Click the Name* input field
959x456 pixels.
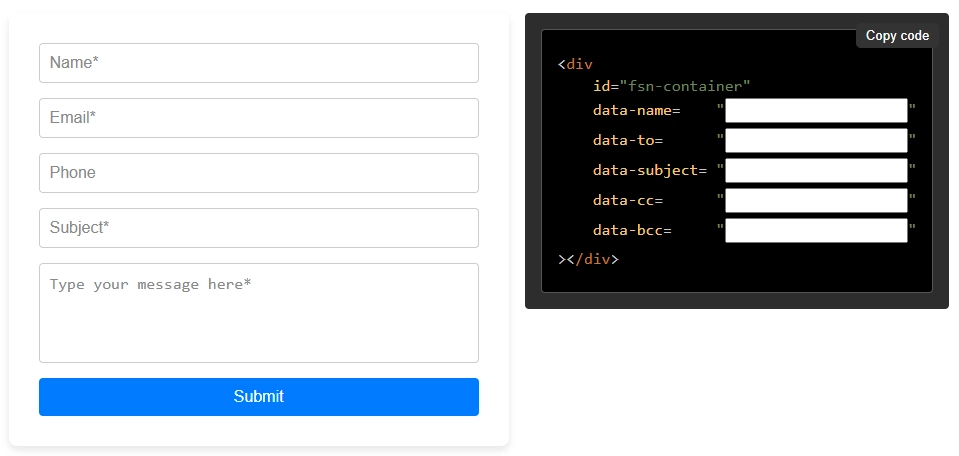coord(258,63)
